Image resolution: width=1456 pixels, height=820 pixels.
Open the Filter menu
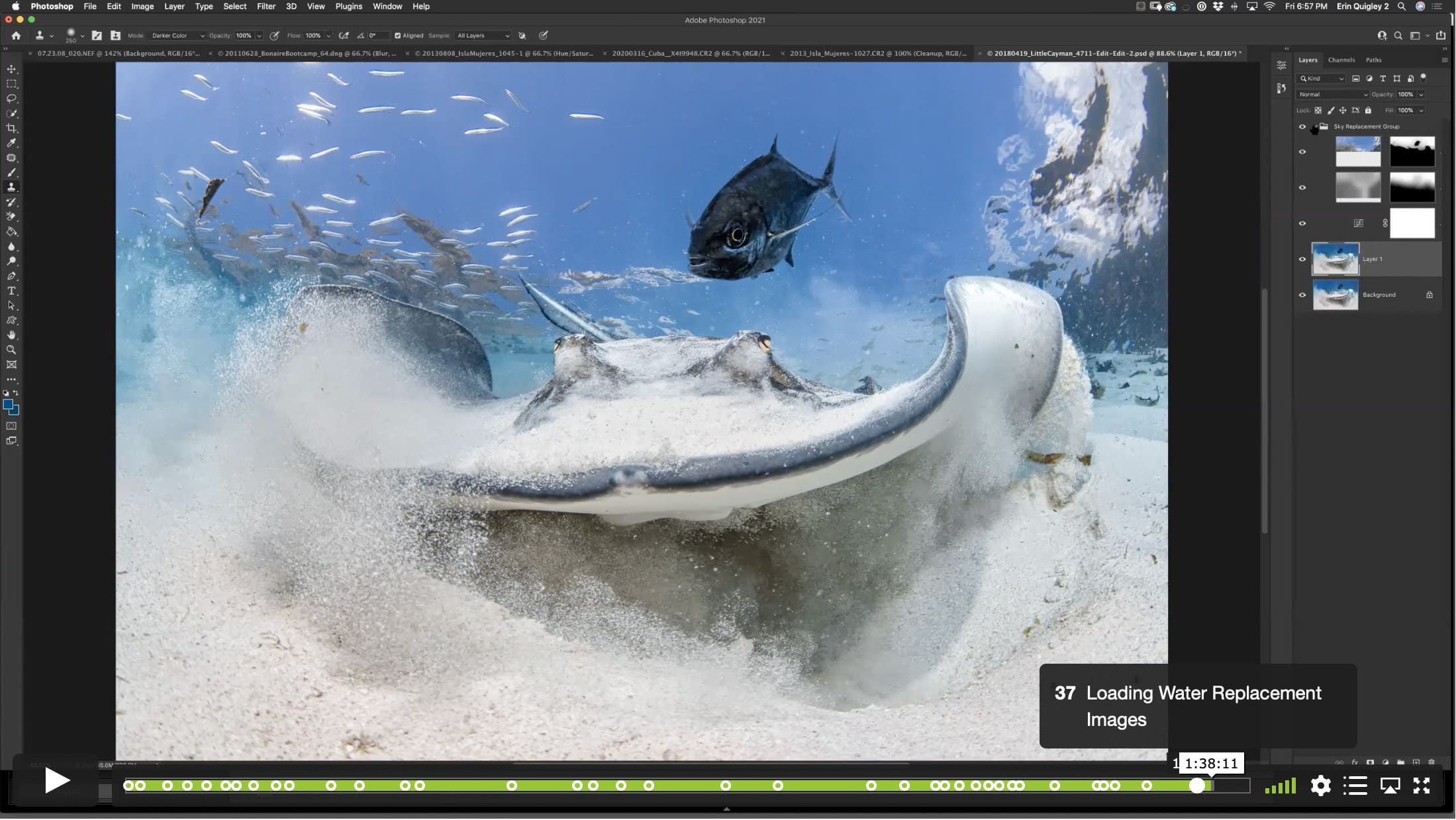click(266, 7)
